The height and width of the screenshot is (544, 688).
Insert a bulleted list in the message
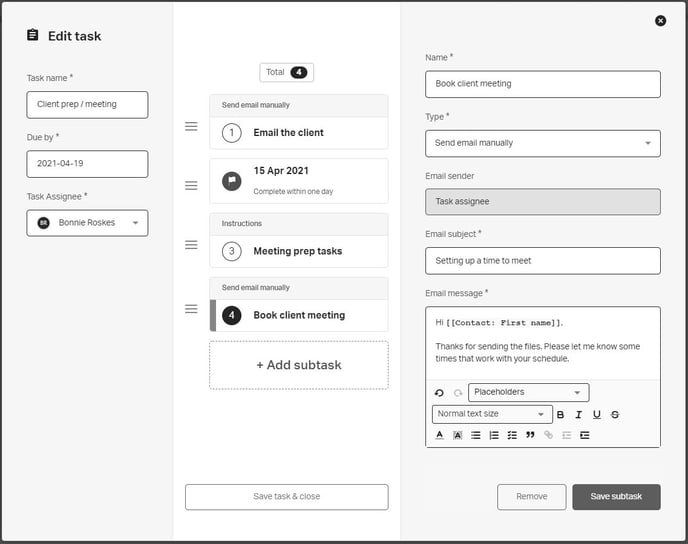tap(476, 435)
